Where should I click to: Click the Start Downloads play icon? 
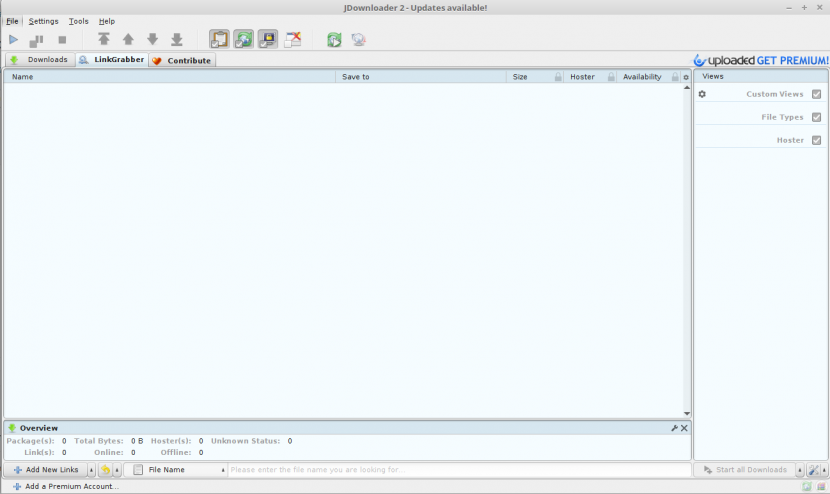[14, 40]
